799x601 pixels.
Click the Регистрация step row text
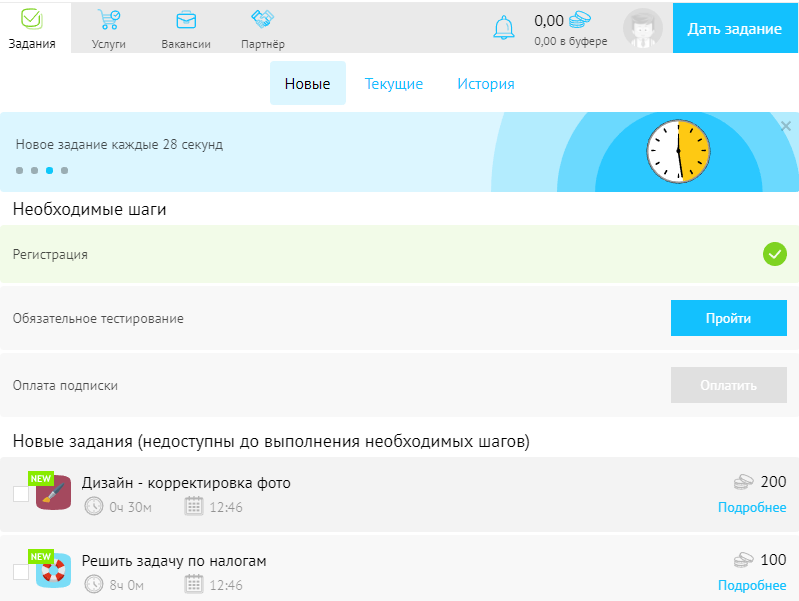click(50, 254)
